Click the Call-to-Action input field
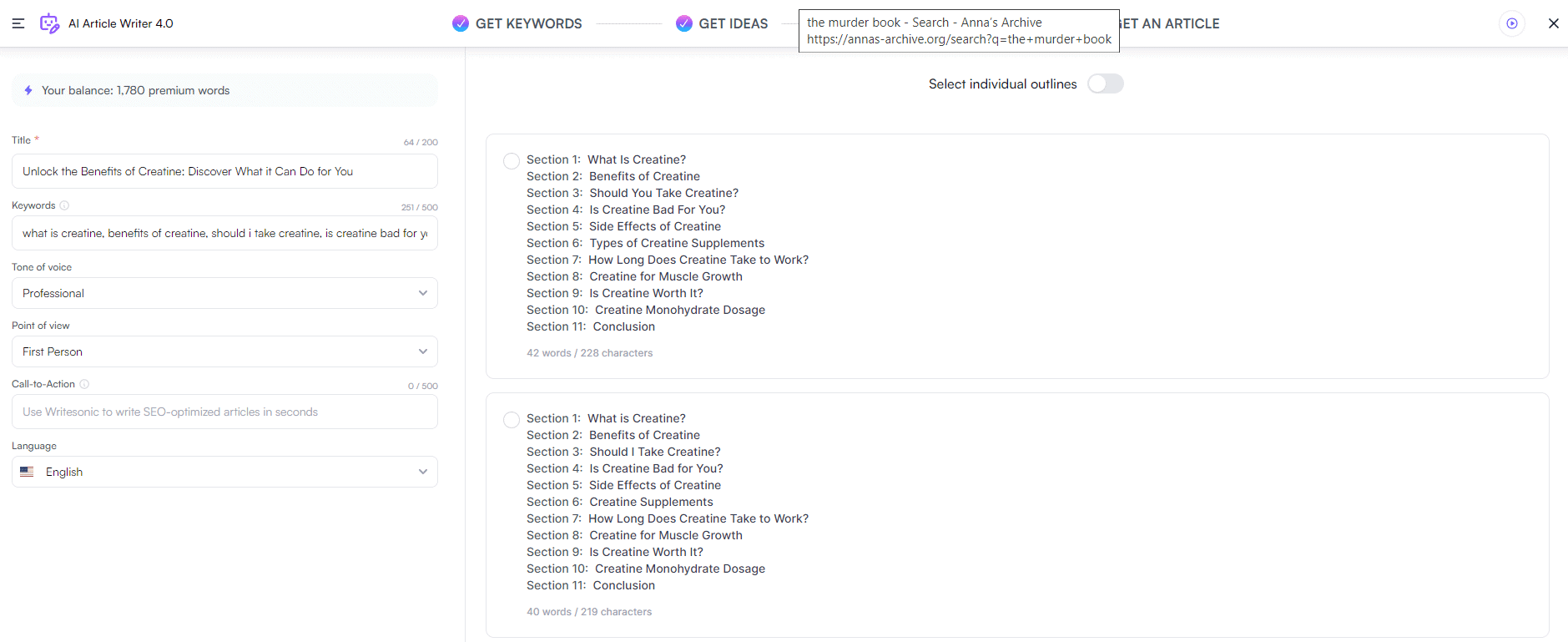This screenshot has height=642, width=1568. click(x=224, y=412)
